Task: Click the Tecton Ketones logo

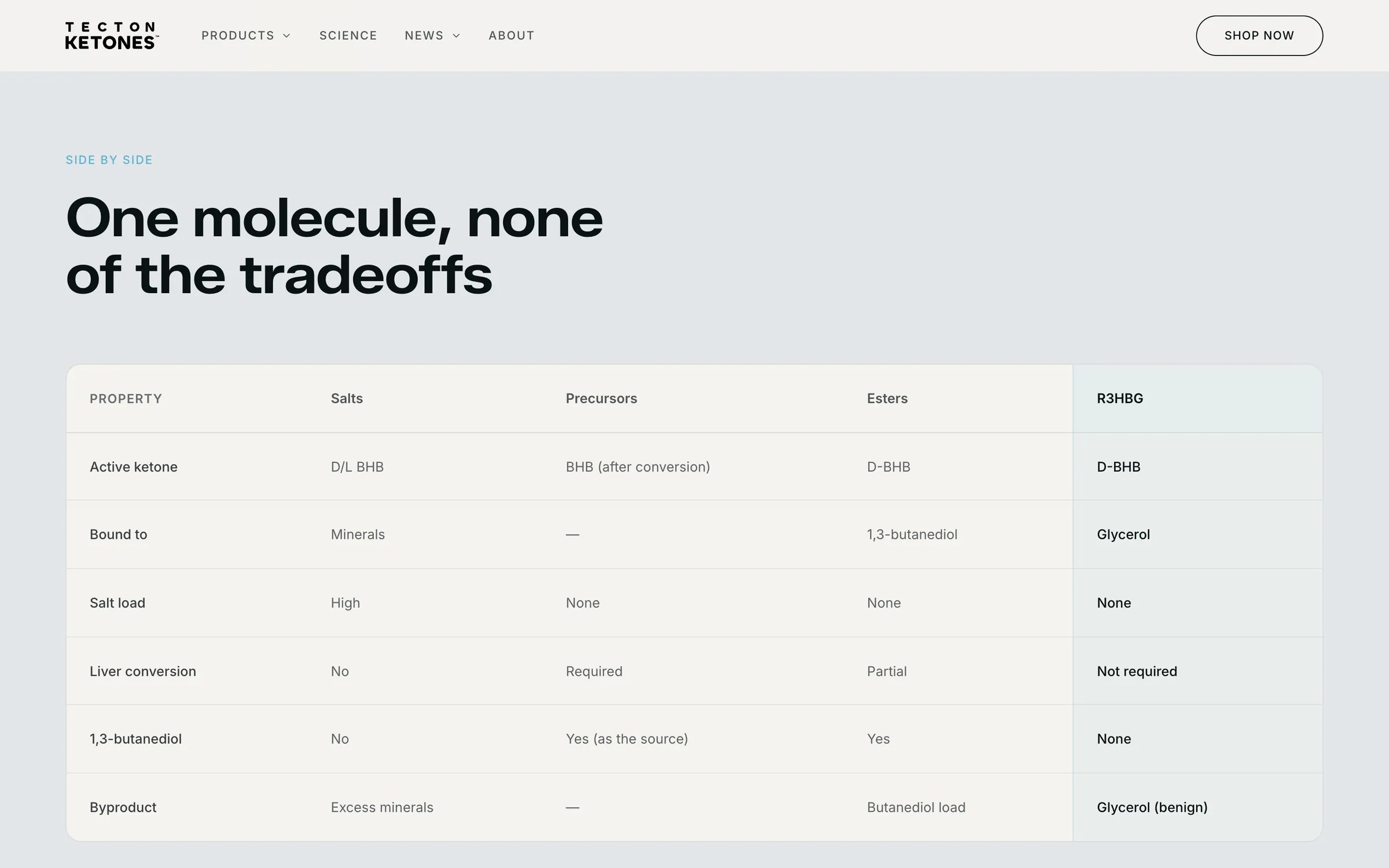Action: 112,35
